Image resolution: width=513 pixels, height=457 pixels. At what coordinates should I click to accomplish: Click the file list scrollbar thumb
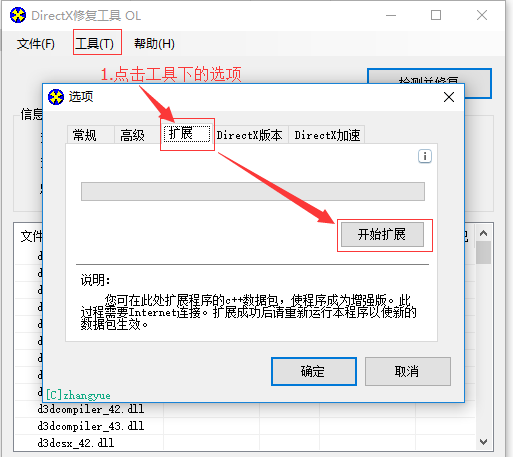click(x=483, y=253)
